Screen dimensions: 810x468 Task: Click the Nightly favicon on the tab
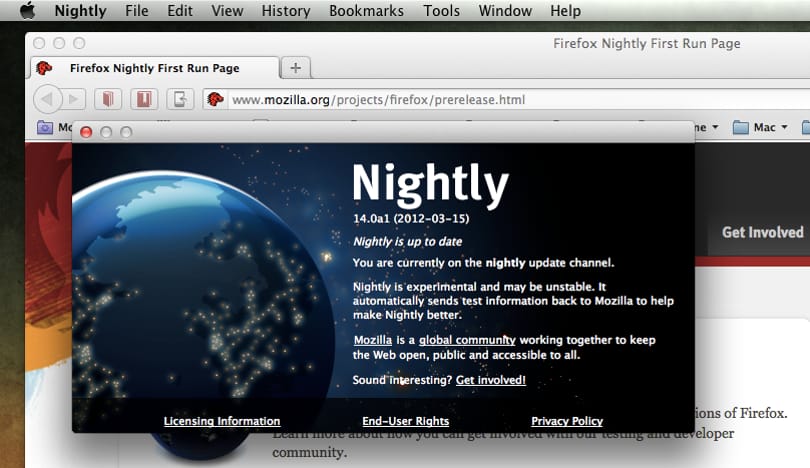pyautogui.click(x=44, y=68)
